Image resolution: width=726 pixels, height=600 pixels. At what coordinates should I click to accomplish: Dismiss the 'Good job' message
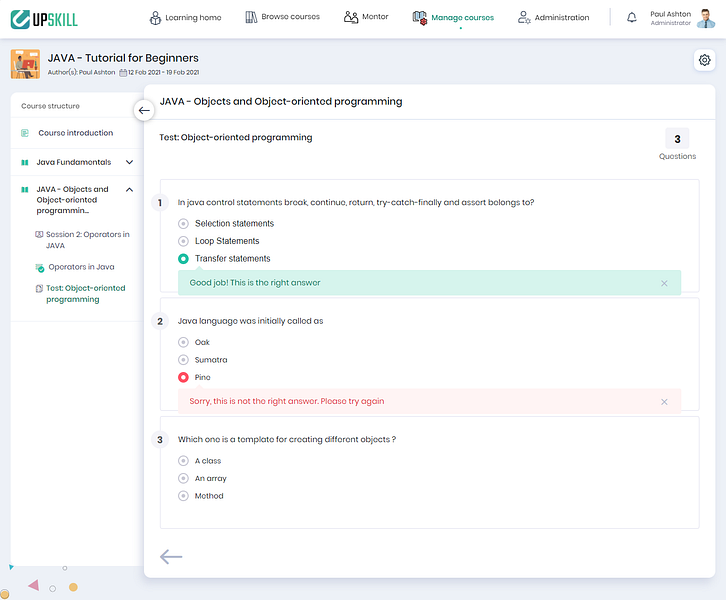click(664, 283)
